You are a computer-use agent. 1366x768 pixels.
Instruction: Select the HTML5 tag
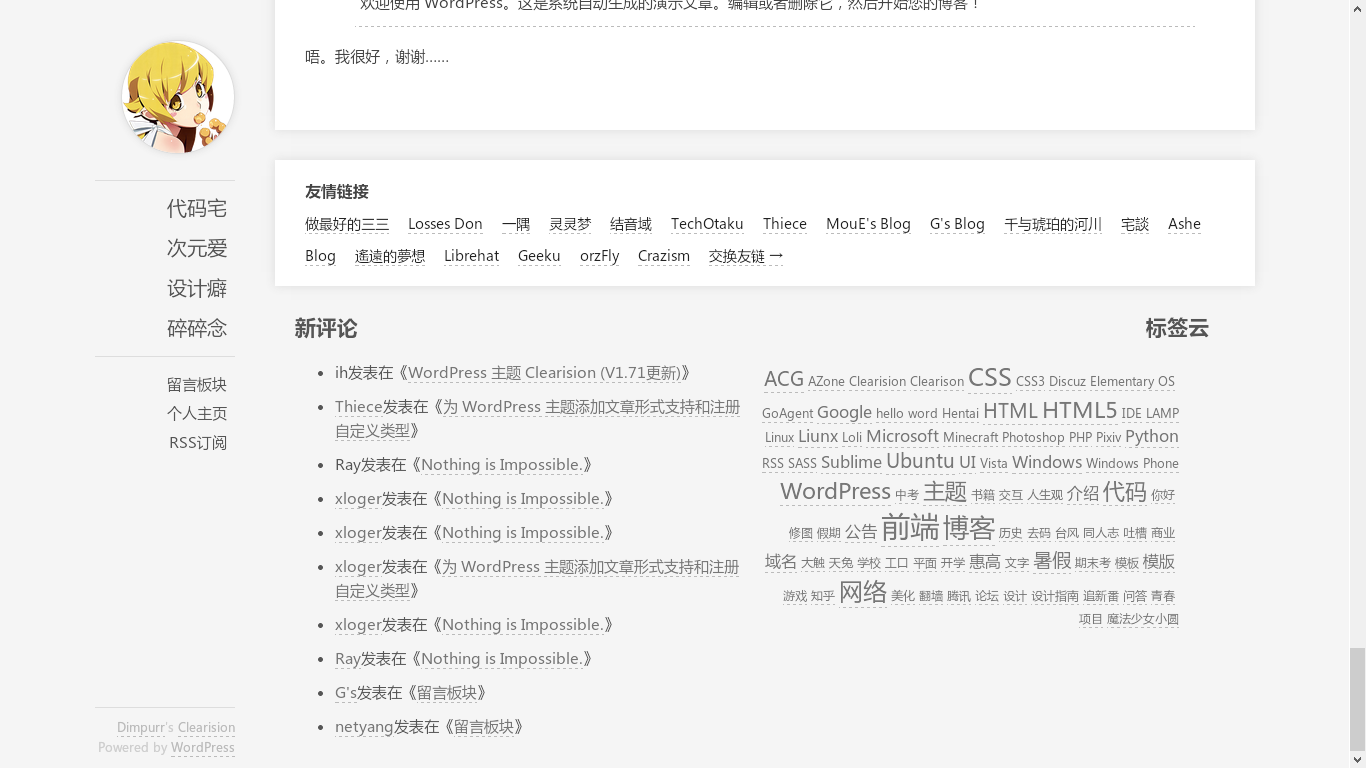[1079, 410]
